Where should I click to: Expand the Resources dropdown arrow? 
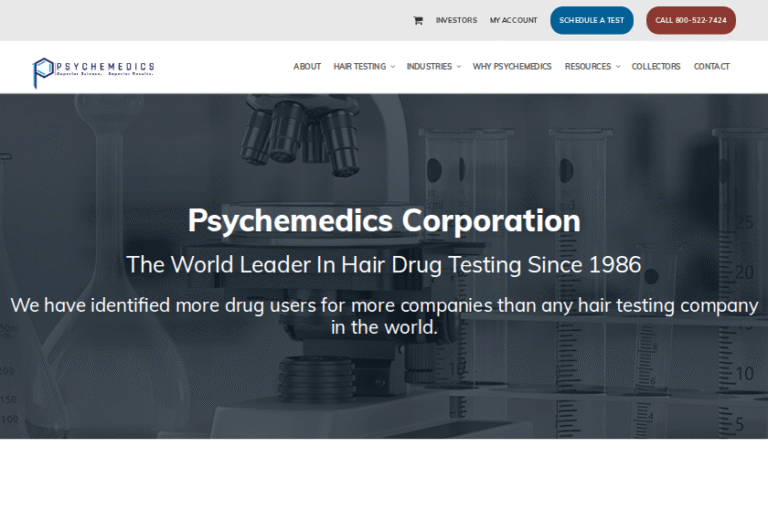coord(618,67)
